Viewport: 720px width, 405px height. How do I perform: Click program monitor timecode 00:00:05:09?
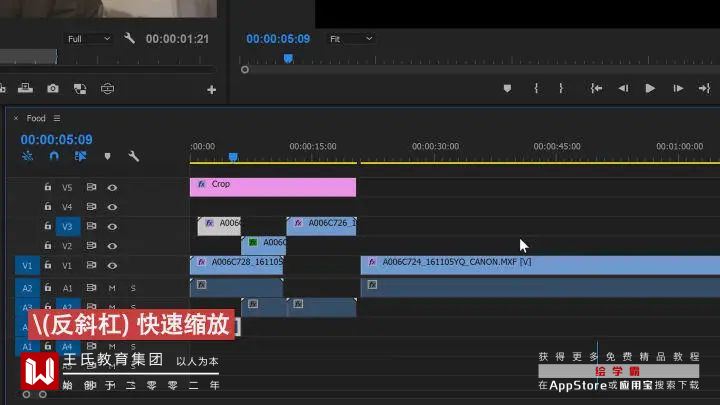[278, 39]
